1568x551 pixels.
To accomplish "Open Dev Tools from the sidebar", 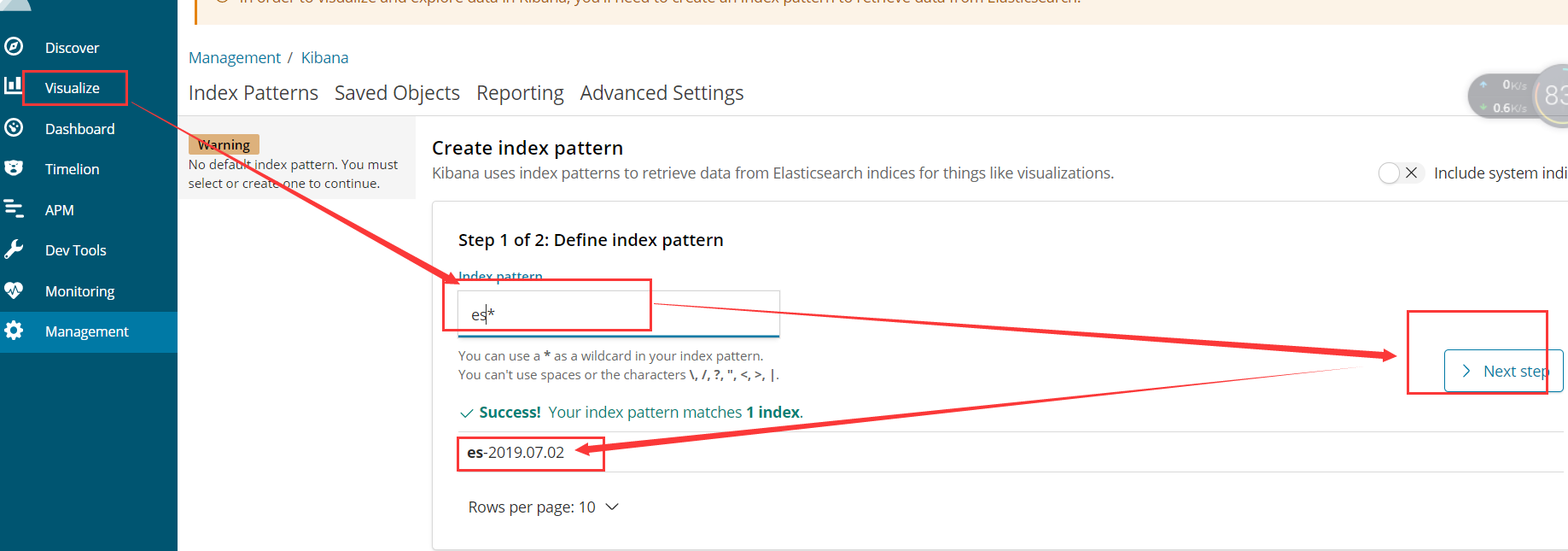I will [76, 250].
